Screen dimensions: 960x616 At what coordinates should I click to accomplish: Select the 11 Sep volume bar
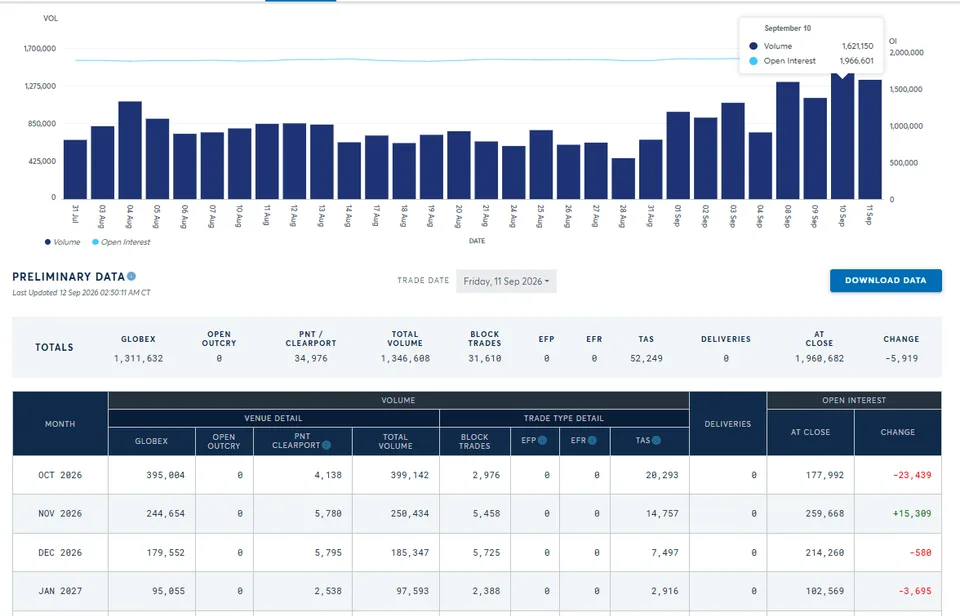(x=870, y=140)
